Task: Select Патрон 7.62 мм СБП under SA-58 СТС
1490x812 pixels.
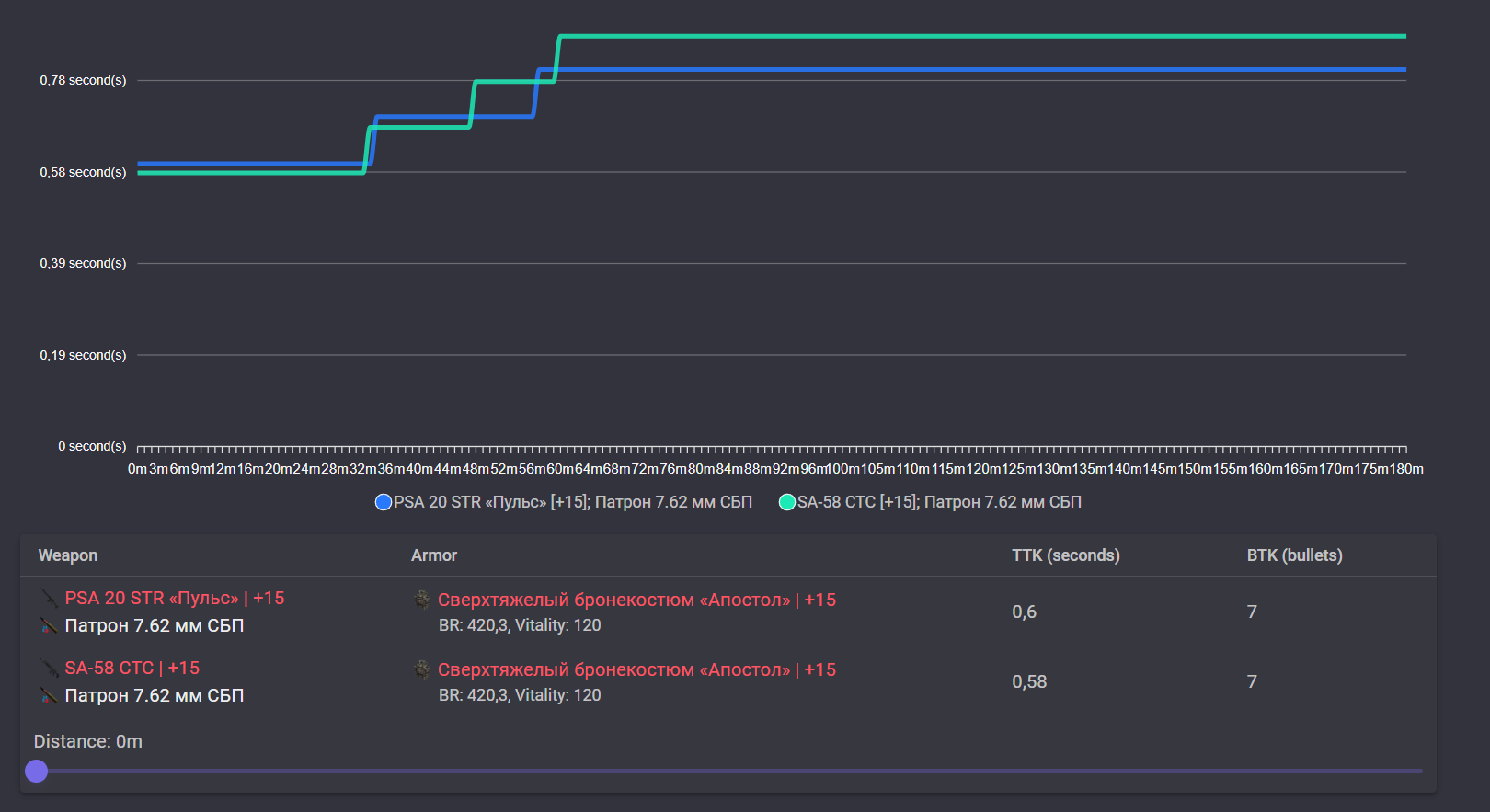Action: point(155,696)
